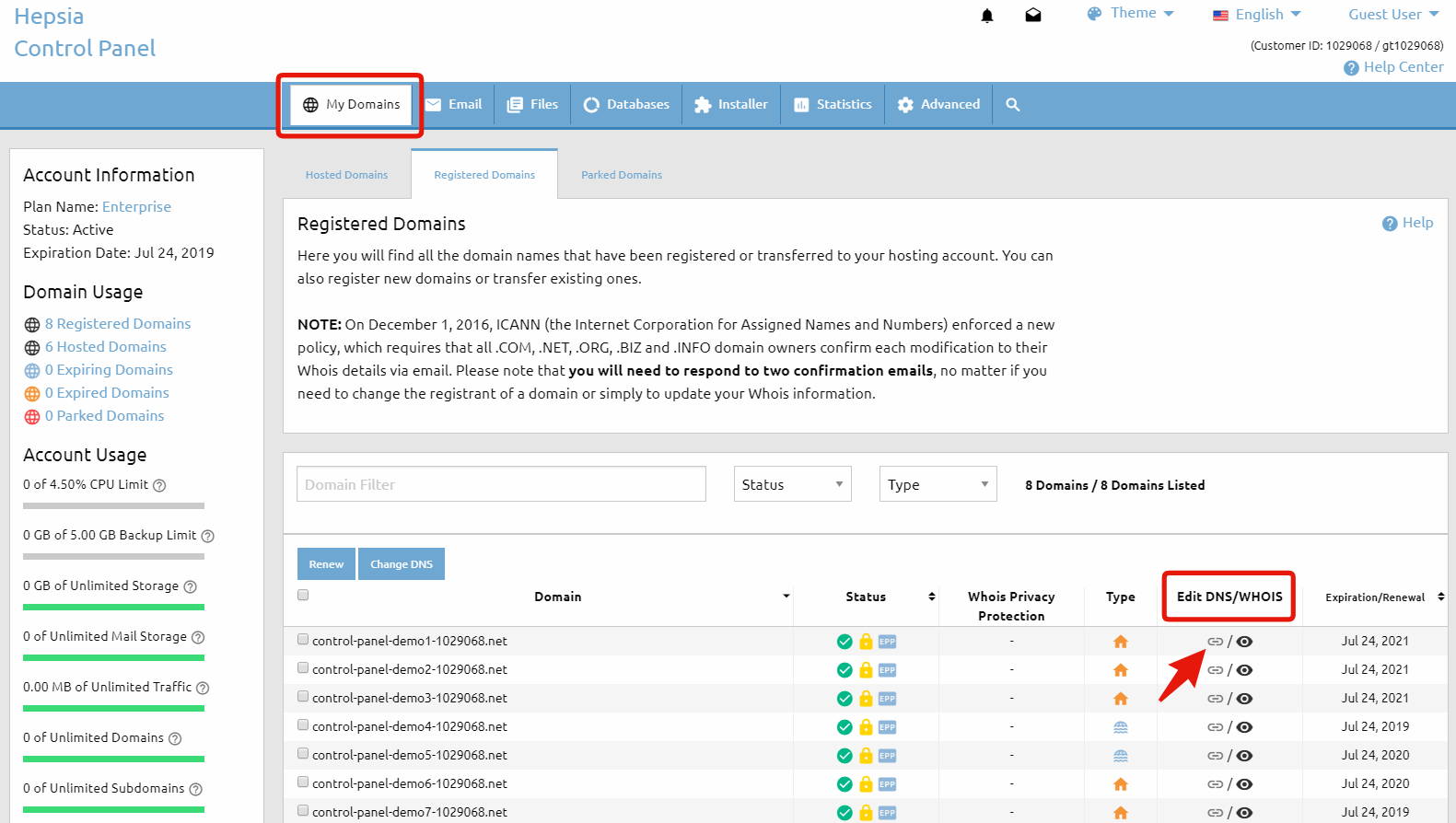The image size is (1456, 823).
Task: Click the Renew button
Action: (x=326, y=564)
